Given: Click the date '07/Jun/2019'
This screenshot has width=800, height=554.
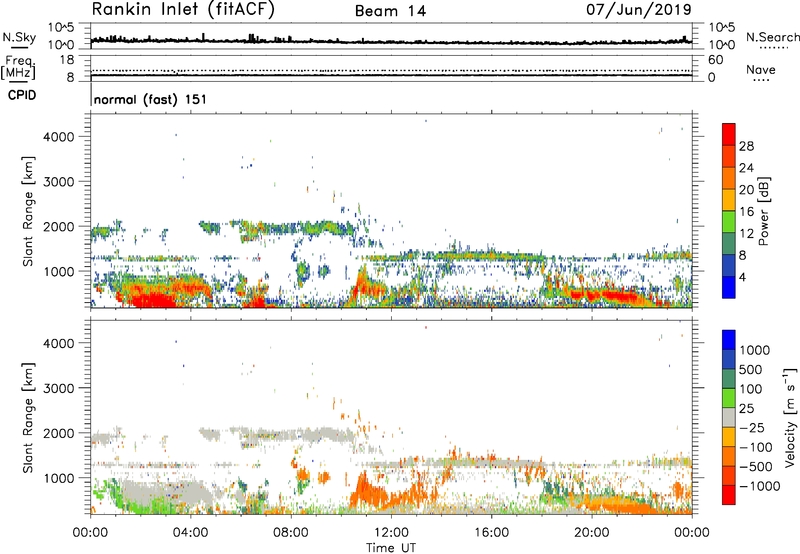Looking at the screenshot, I should [639, 10].
